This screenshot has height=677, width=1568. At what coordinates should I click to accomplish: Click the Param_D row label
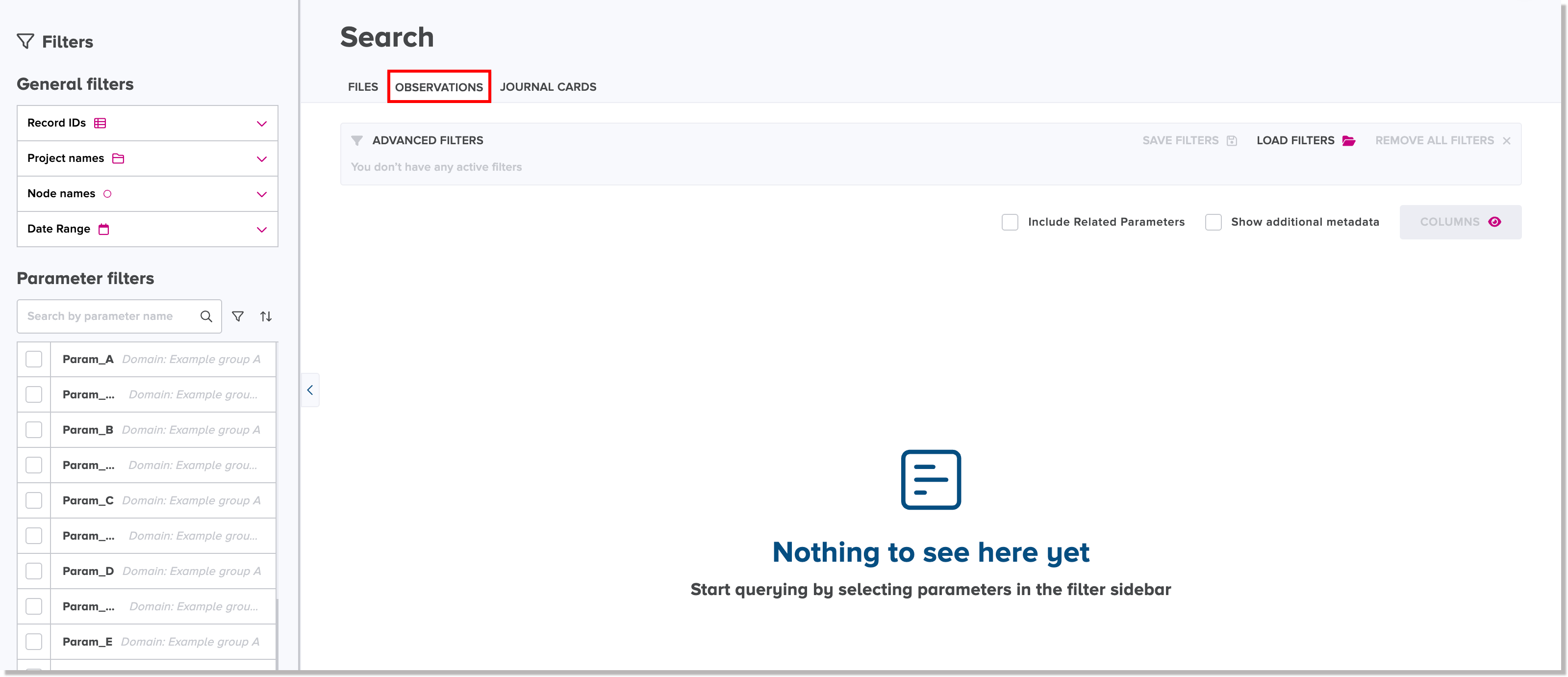[x=88, y=571]
